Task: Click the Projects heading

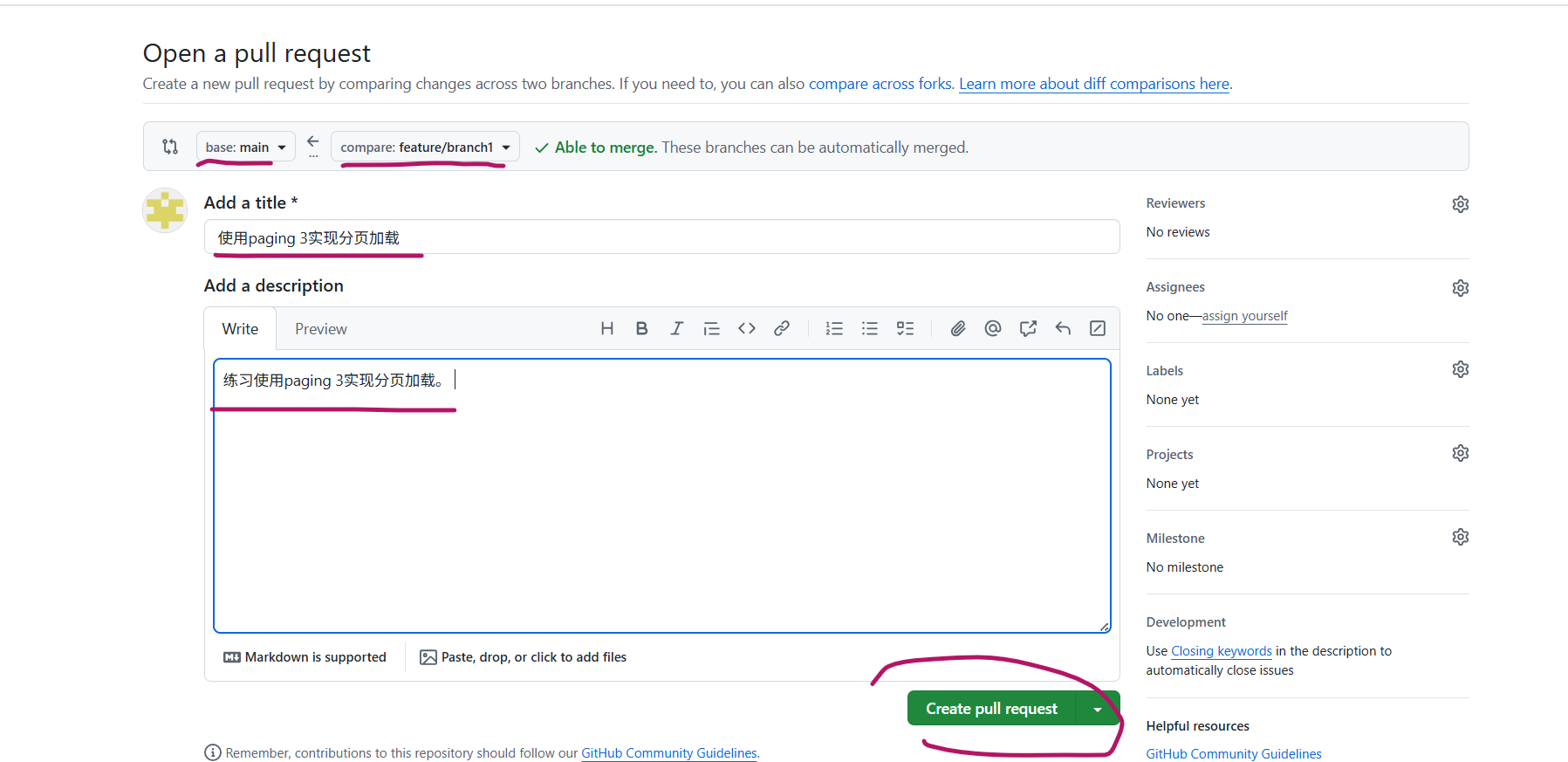Action: (1169, 455)
